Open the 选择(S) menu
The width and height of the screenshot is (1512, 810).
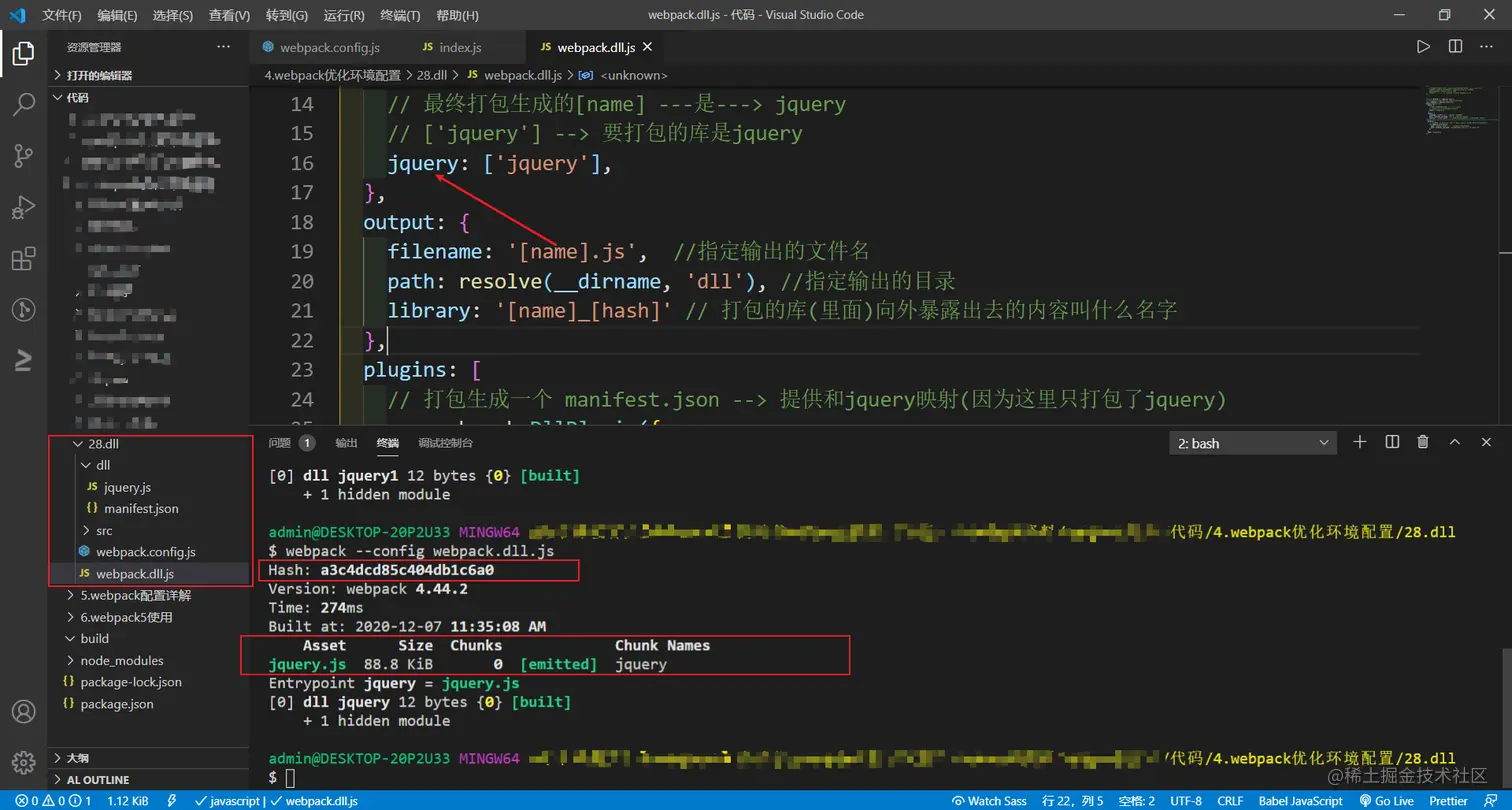[173, 15]
